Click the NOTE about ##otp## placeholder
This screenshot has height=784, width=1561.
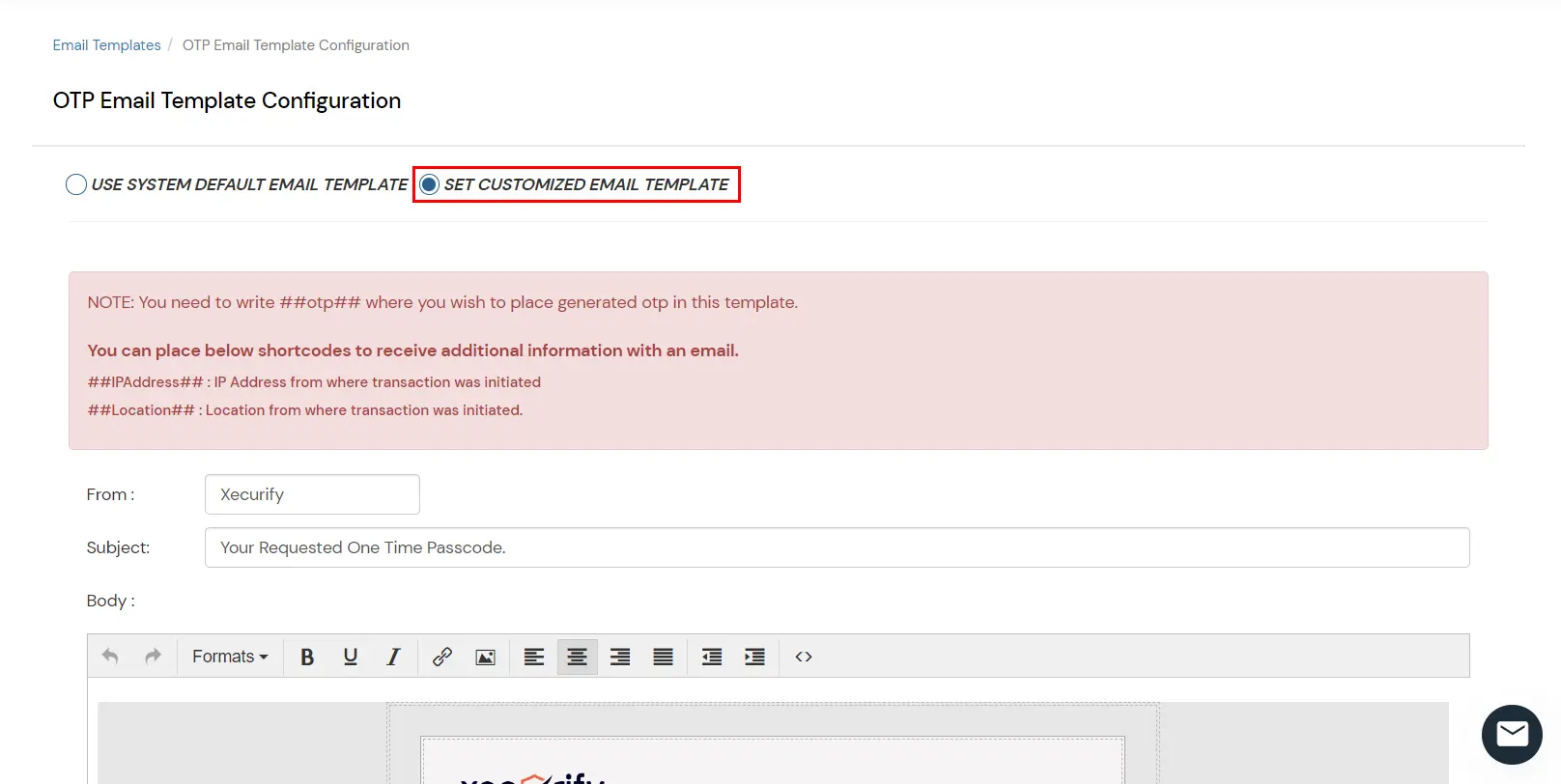[442, 302]
